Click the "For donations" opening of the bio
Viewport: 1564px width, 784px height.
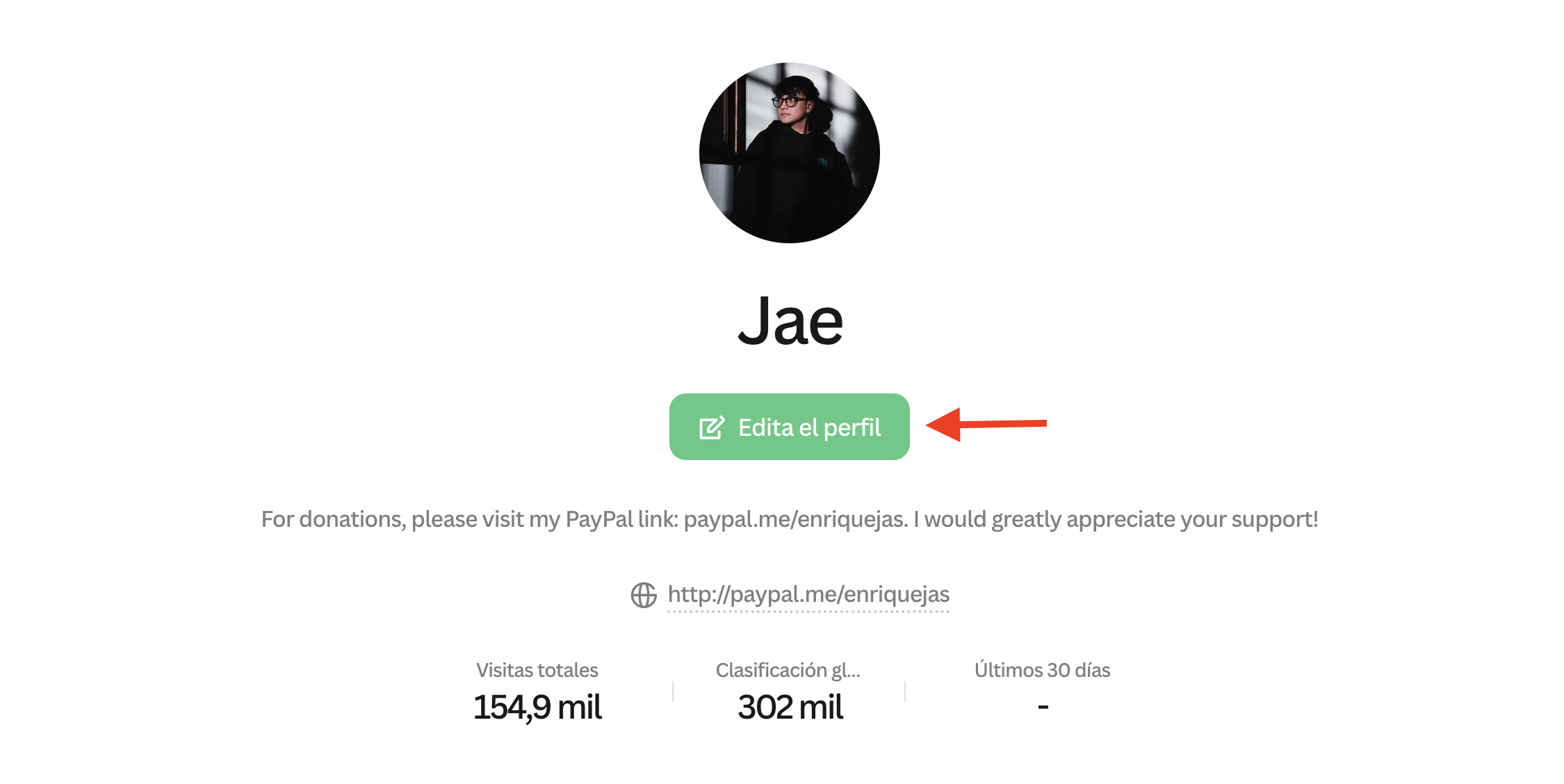(332, 519)
